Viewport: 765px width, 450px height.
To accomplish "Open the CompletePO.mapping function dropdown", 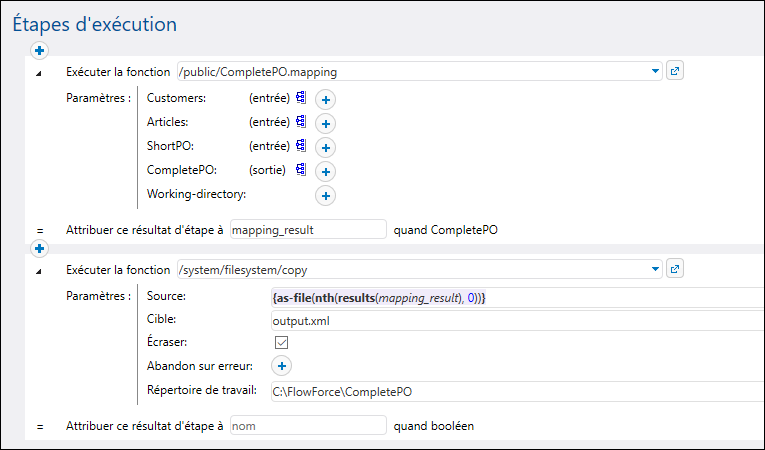I will (656, 71).
